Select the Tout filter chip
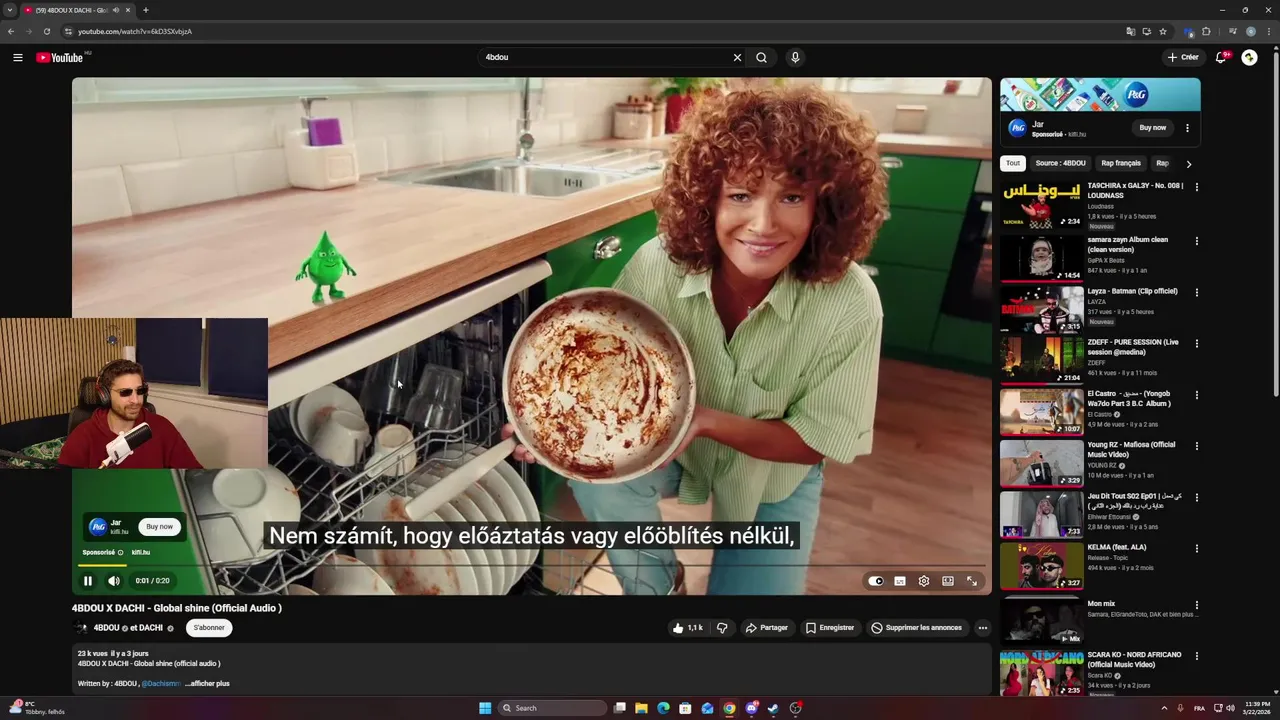Viewport: 1280px width, 720px height. (x=1013, y=163)
